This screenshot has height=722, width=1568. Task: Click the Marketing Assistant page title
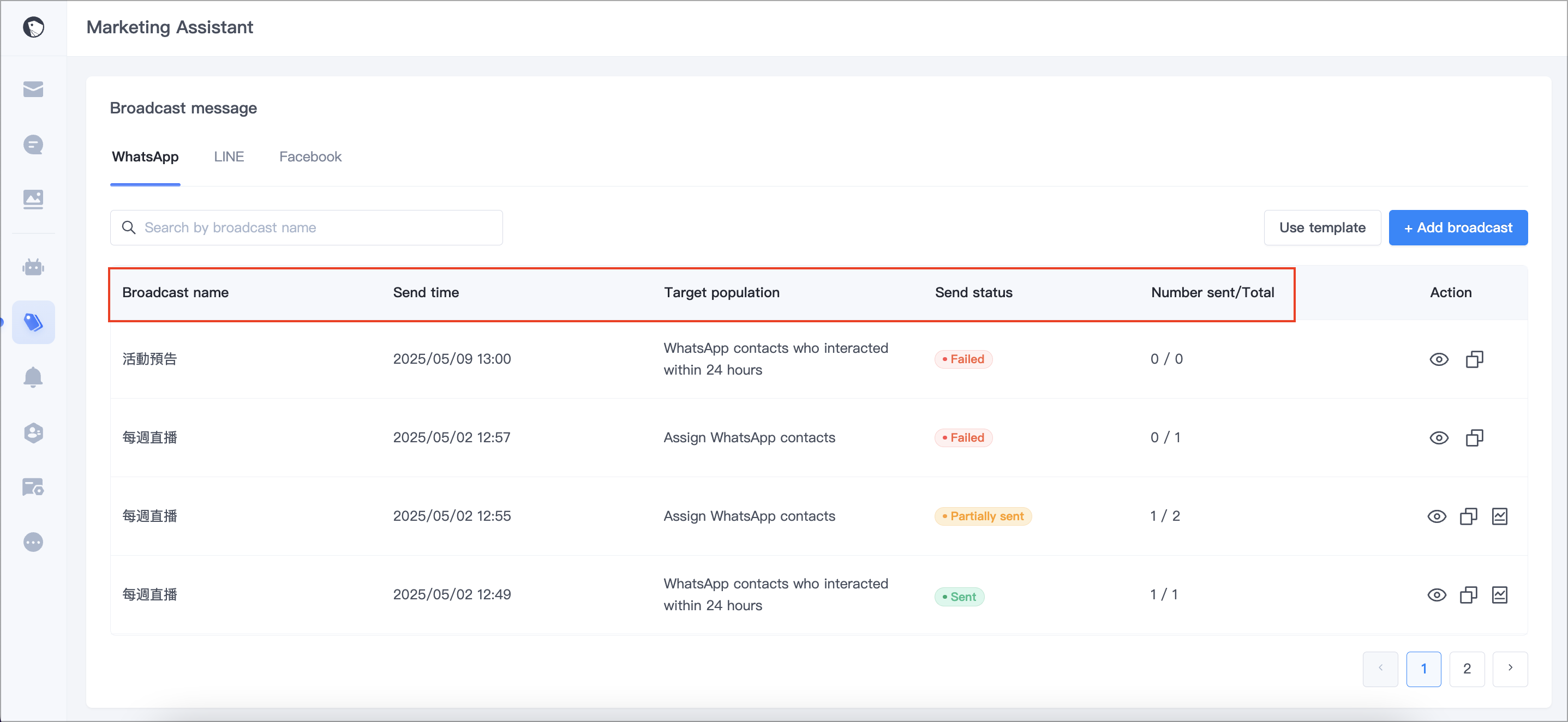pyautogui.click(x=170, y=27)
